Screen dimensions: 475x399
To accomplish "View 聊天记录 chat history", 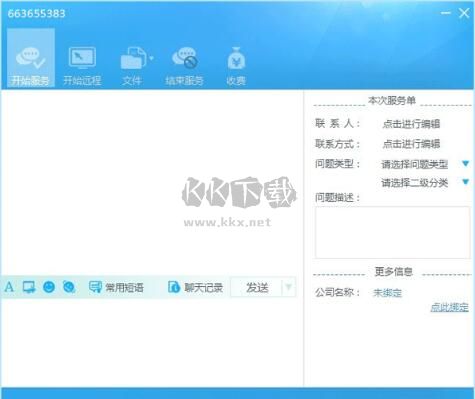I will coord(195,287).
